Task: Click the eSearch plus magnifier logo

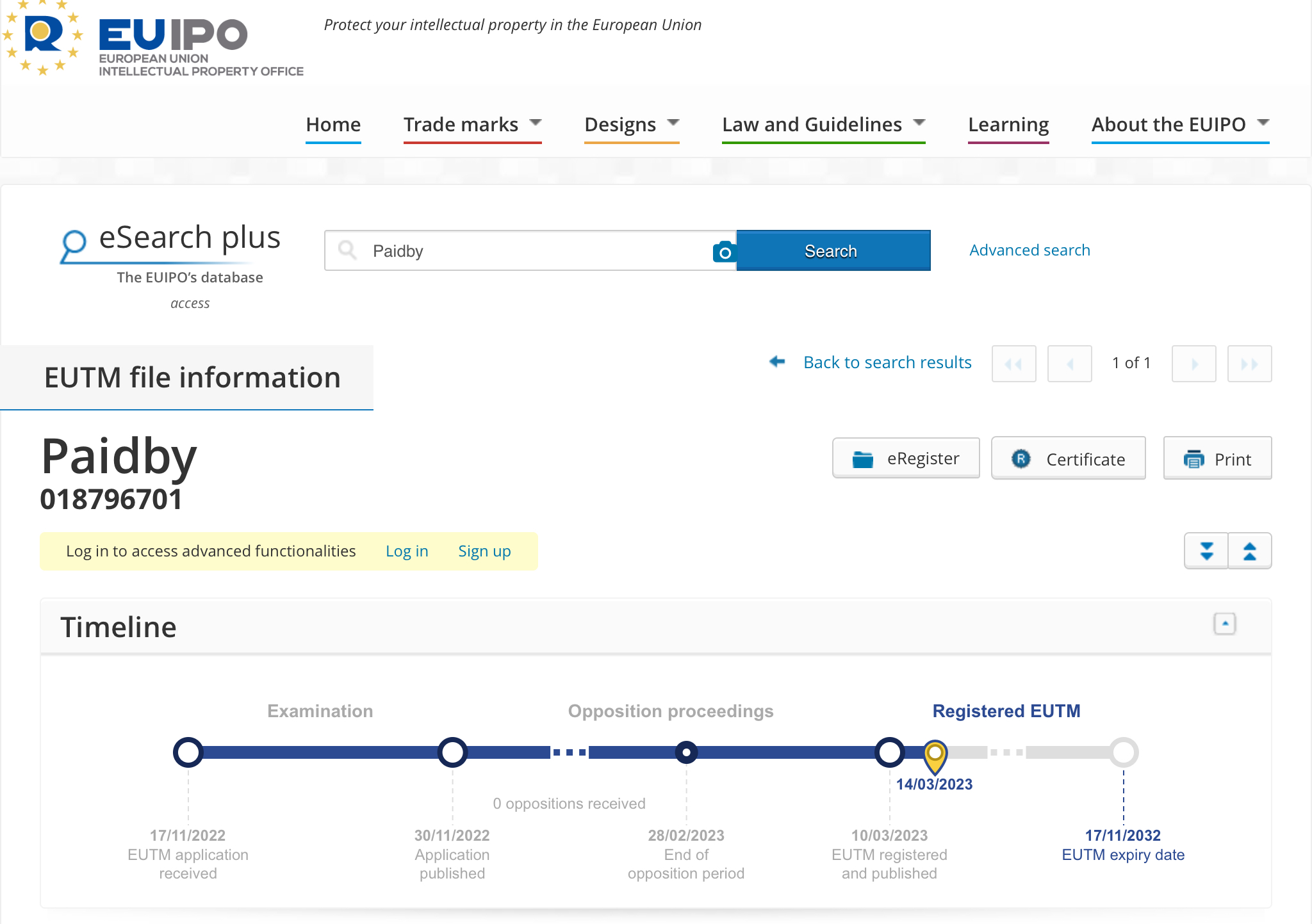Action: [74, 246]
